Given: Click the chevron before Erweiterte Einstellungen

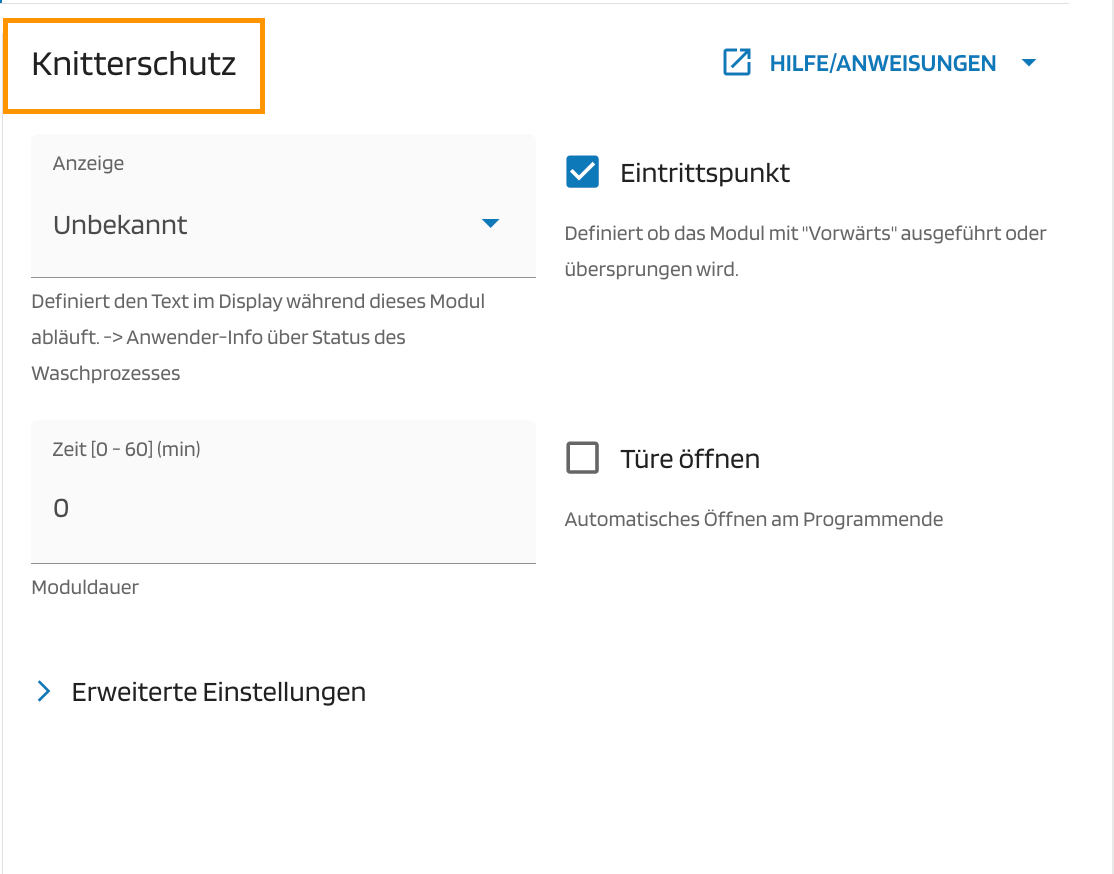Looking at the screenshot, I should tap(43, 691).
